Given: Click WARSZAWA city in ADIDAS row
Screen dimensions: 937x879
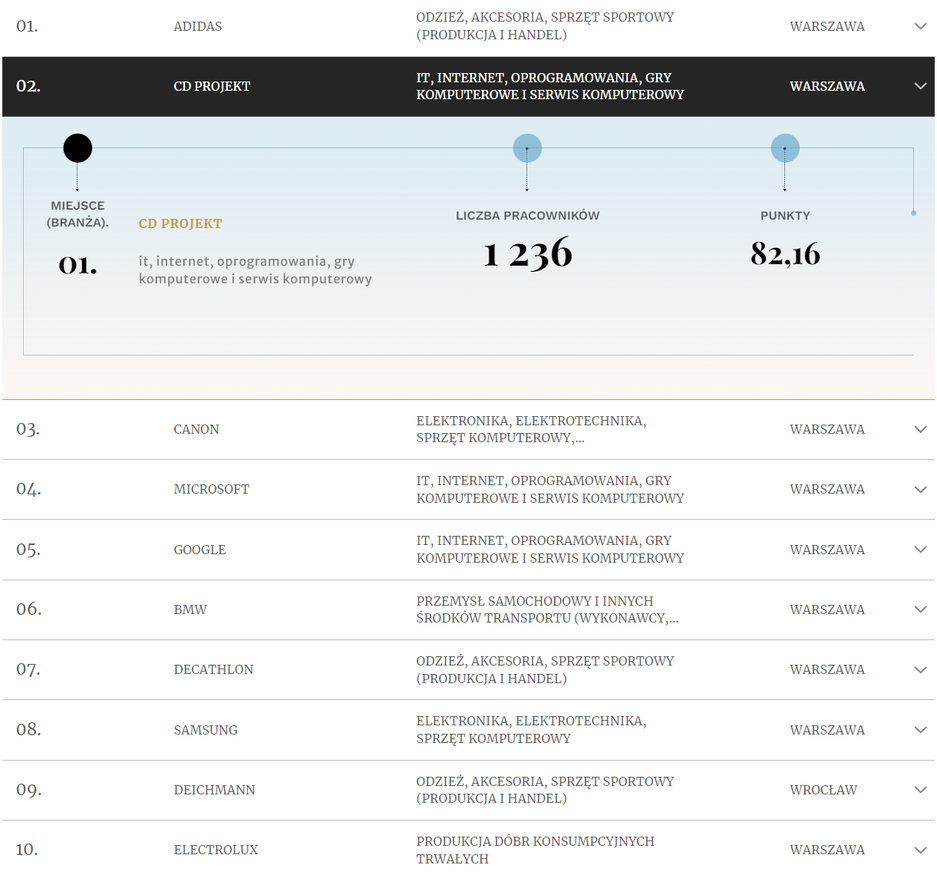Looking at the screenshot, I should pyautogui.click(x=827, y=26).
